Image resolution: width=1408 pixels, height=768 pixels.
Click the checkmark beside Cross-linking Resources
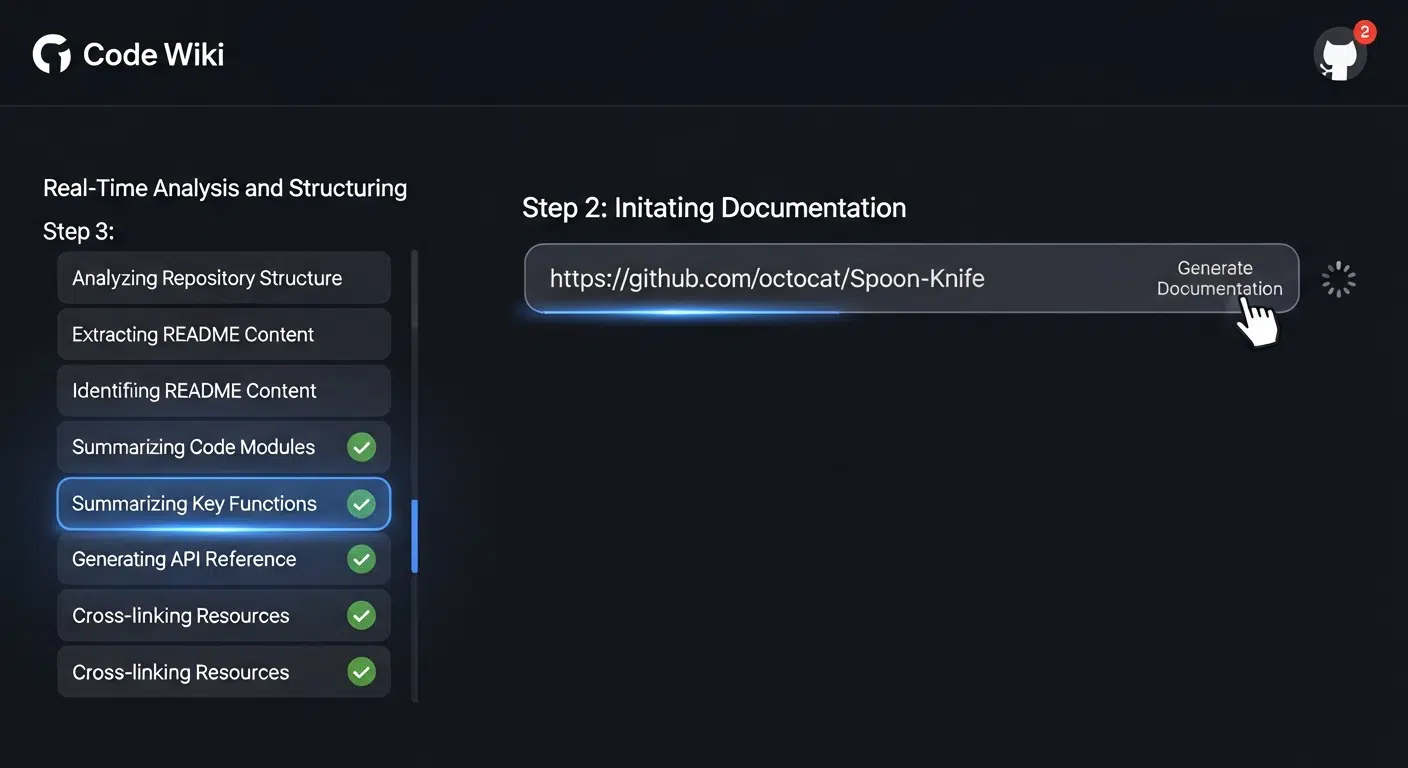(362, 615)
